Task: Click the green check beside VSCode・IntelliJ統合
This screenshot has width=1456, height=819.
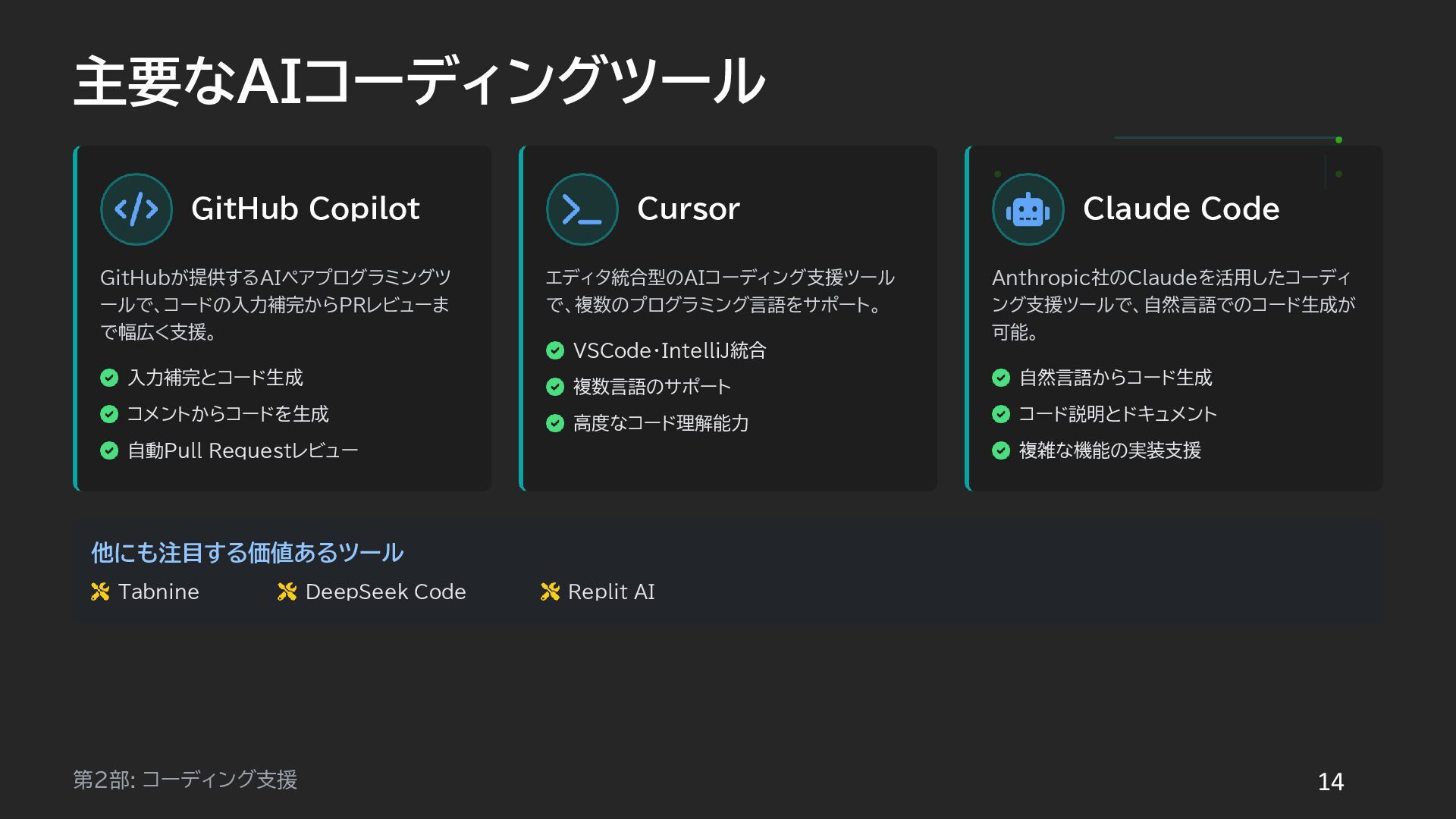Action: (555, 350)
